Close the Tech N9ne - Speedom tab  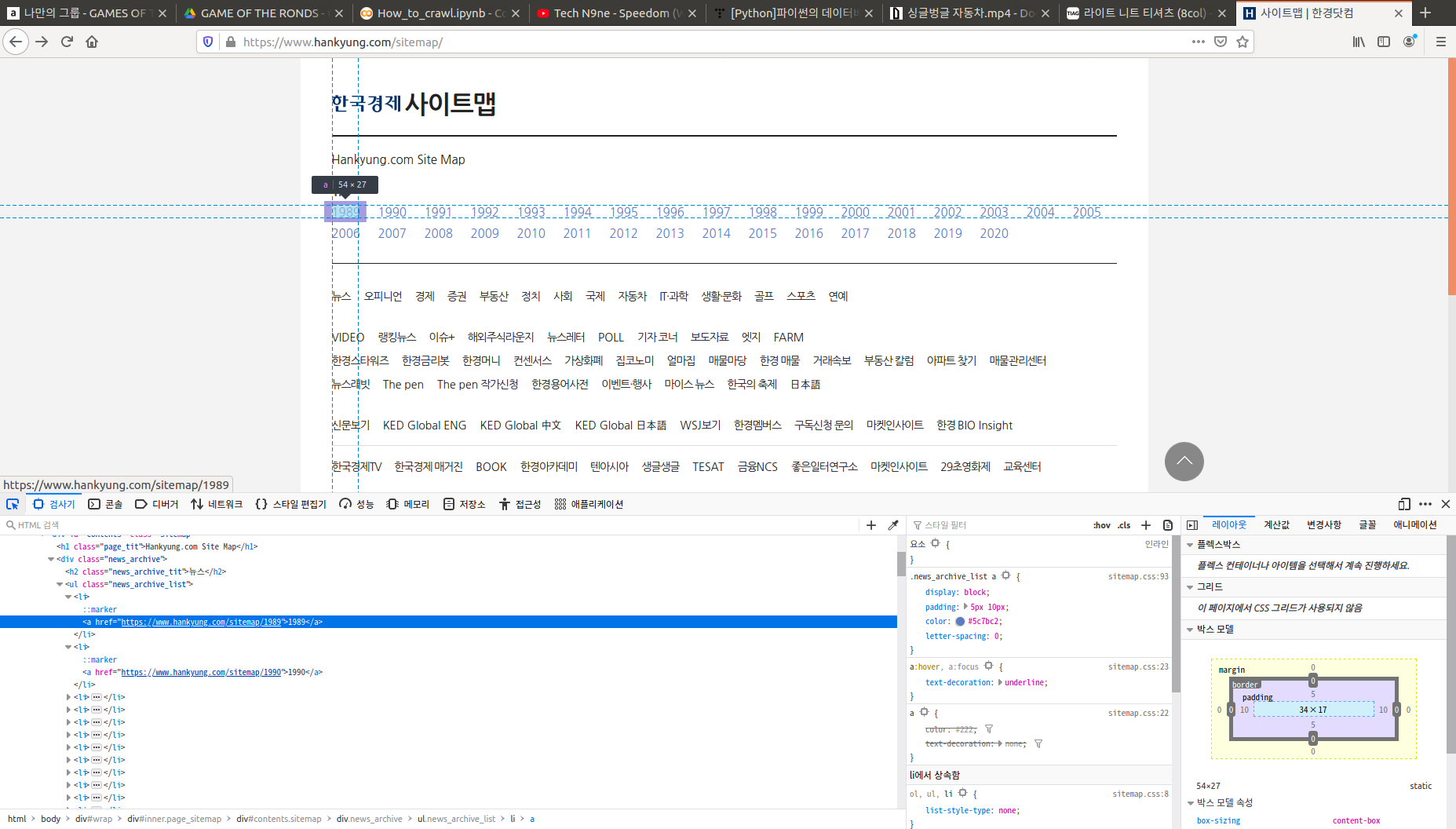click(x=692, y=13)
